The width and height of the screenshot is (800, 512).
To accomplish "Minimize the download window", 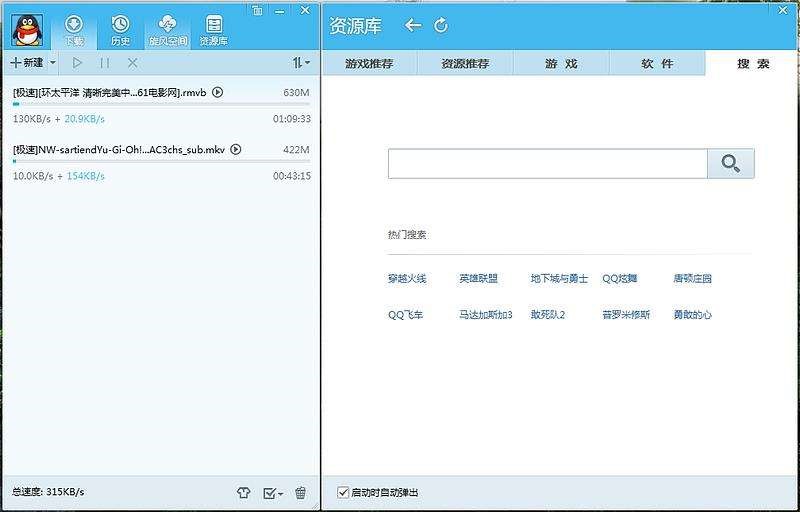I will point(280,11).
